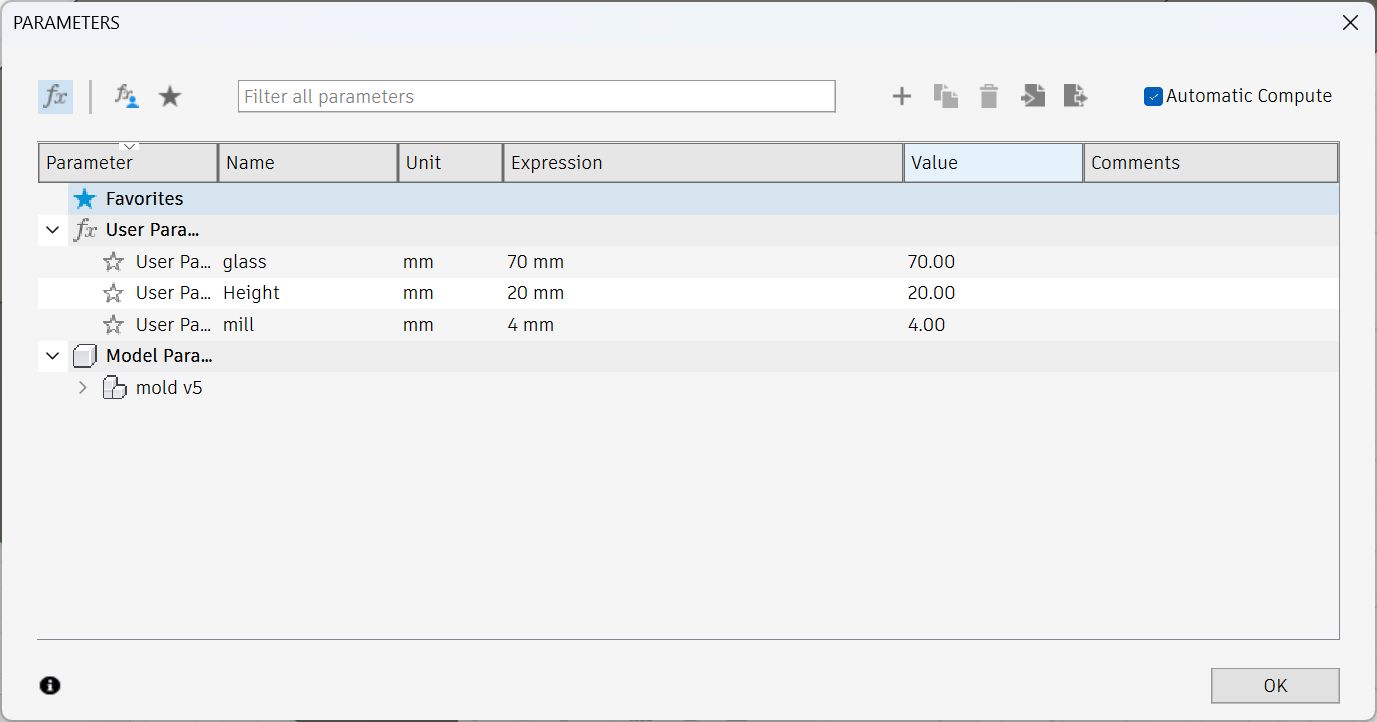Click the value '4.00'

tap(926, 325)
